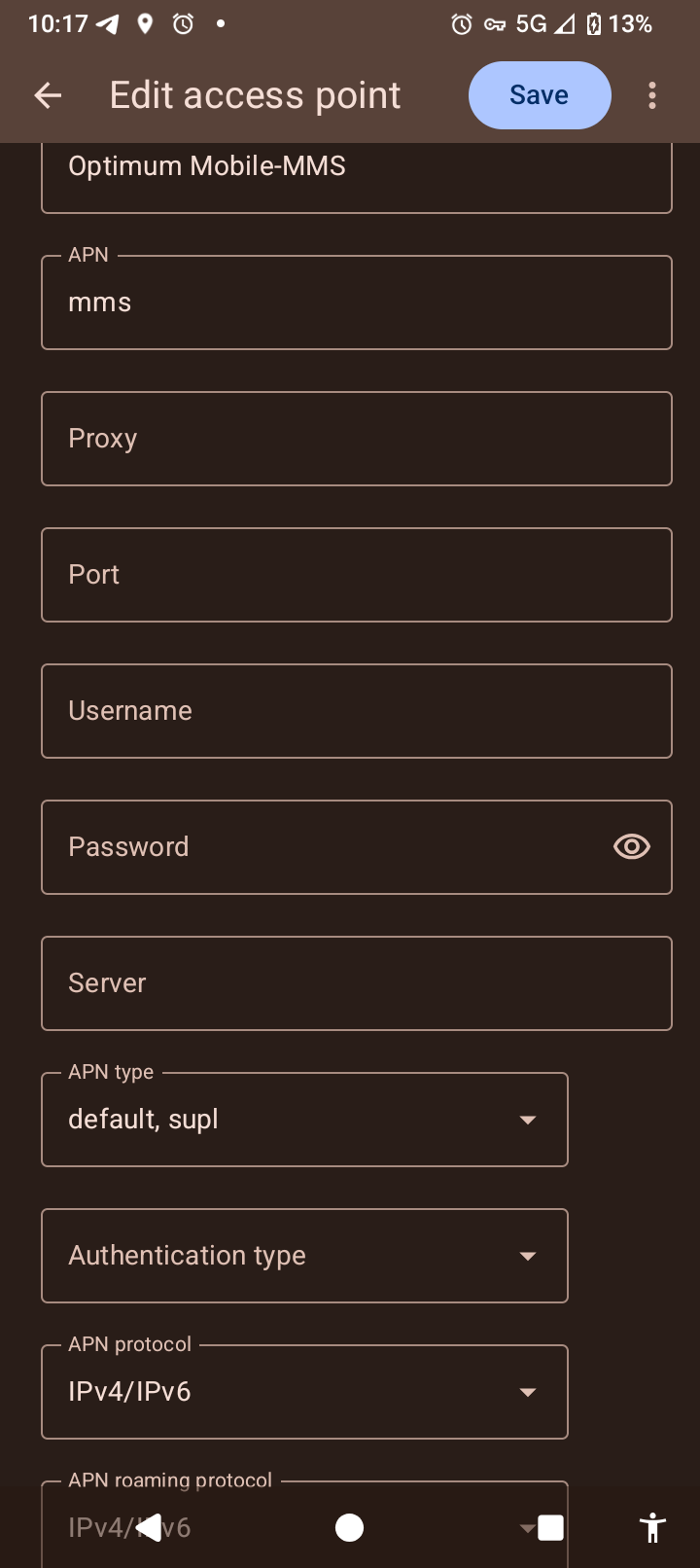Open the Authentication type dropdown
Image resolution: width=700 pixels, height=1568 pixels.
tap(304, 1256)
